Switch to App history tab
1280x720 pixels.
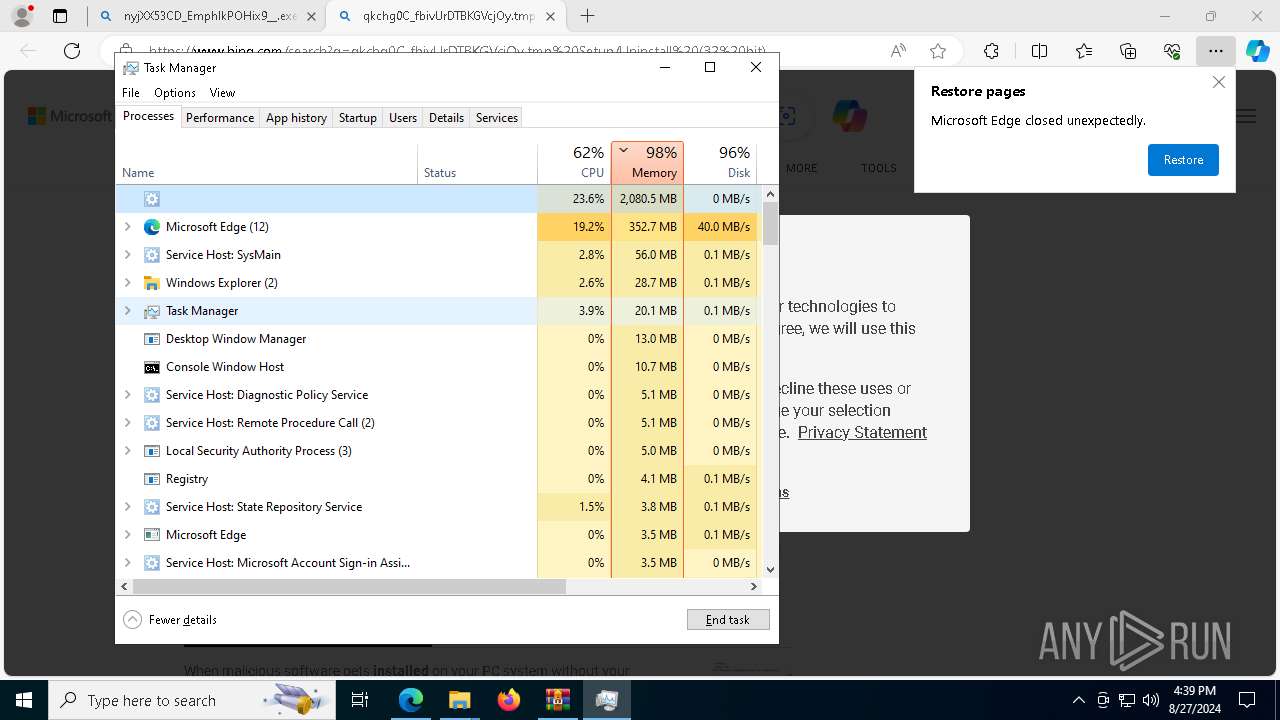click(296, 117)
